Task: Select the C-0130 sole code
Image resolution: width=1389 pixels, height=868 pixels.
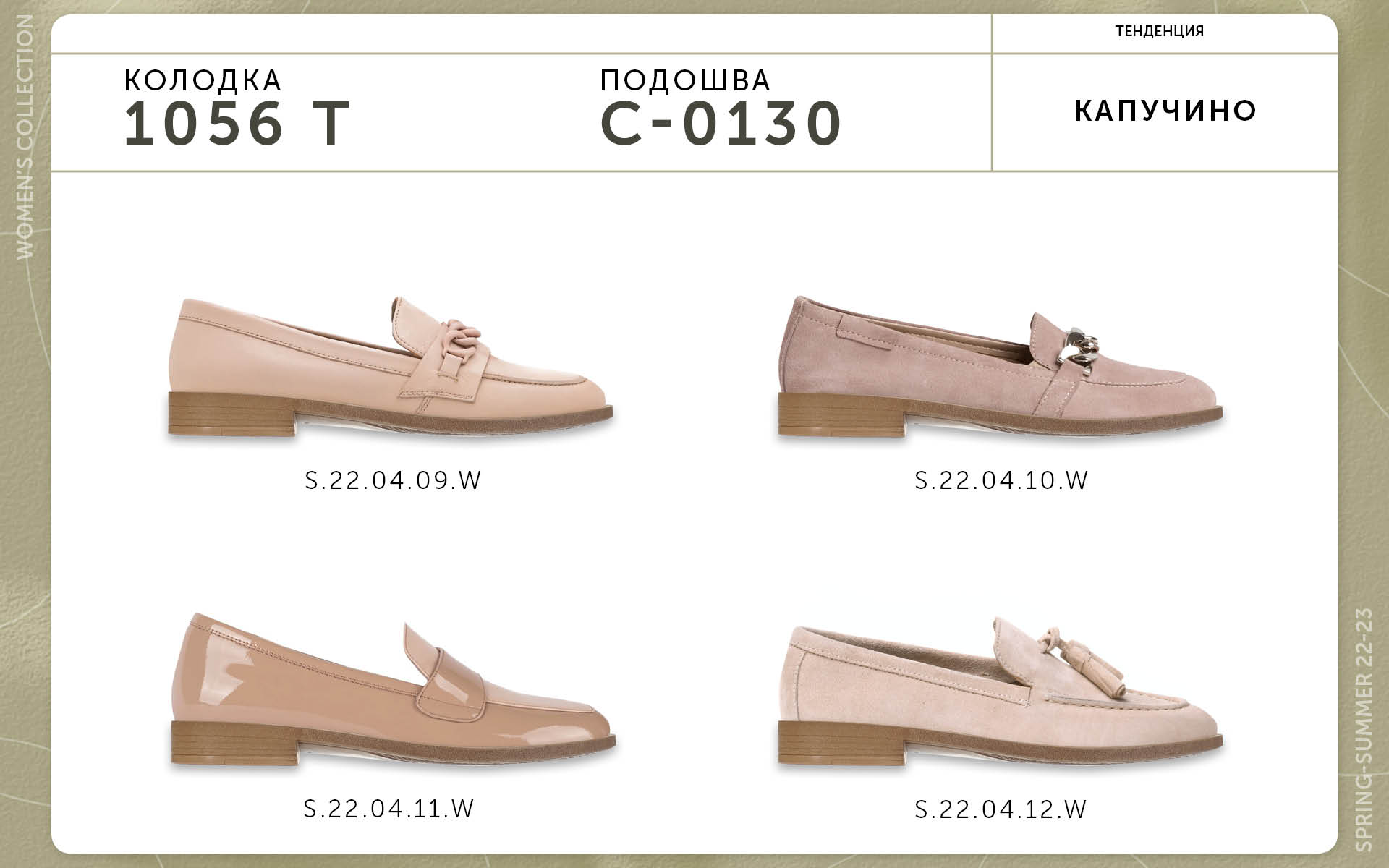Action: tap(721, 123)
